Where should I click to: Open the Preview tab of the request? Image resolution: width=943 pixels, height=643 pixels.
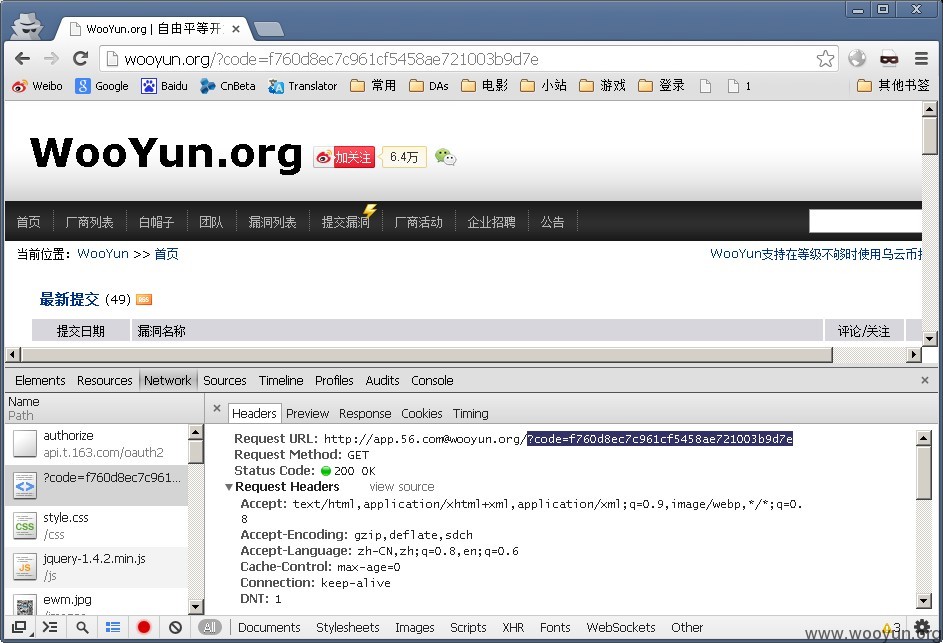click(x=307, y=414)
